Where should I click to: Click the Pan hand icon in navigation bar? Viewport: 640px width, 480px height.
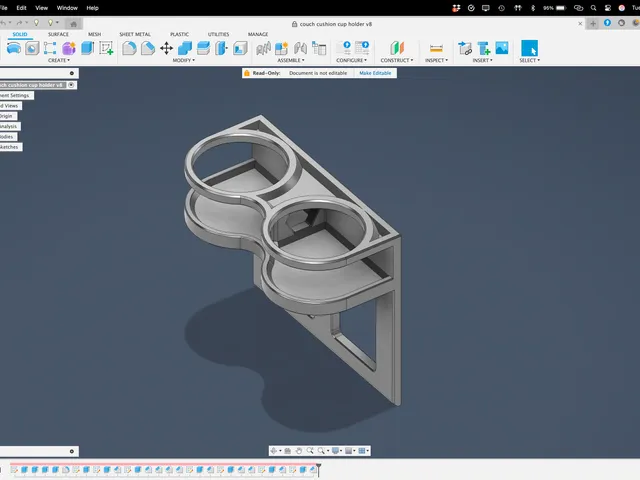(299, 451)
